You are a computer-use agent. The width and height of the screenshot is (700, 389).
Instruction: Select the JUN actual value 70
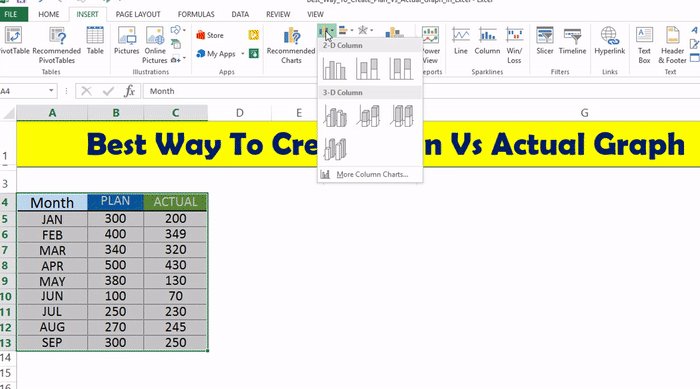click(175, 296)
